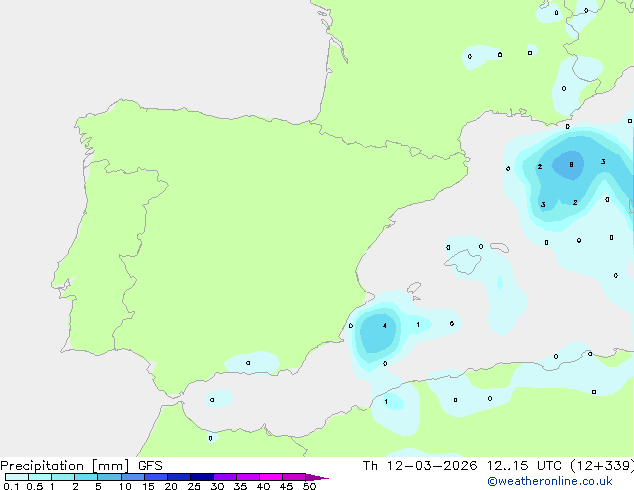
Task: Click the "4" precipitation value off Spain's coast
Action: (x=385, y=325)
